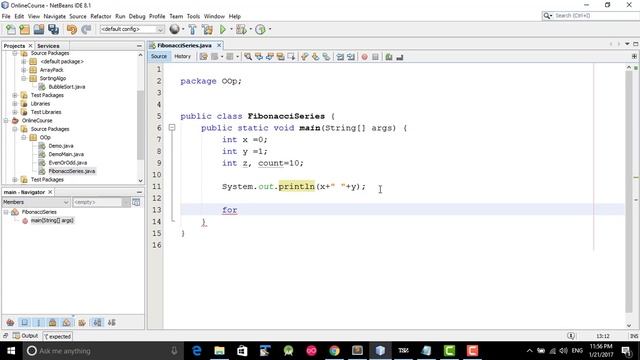Expand the ArrayPack package node
Screen dimensions: 640x360
[24, 70]
